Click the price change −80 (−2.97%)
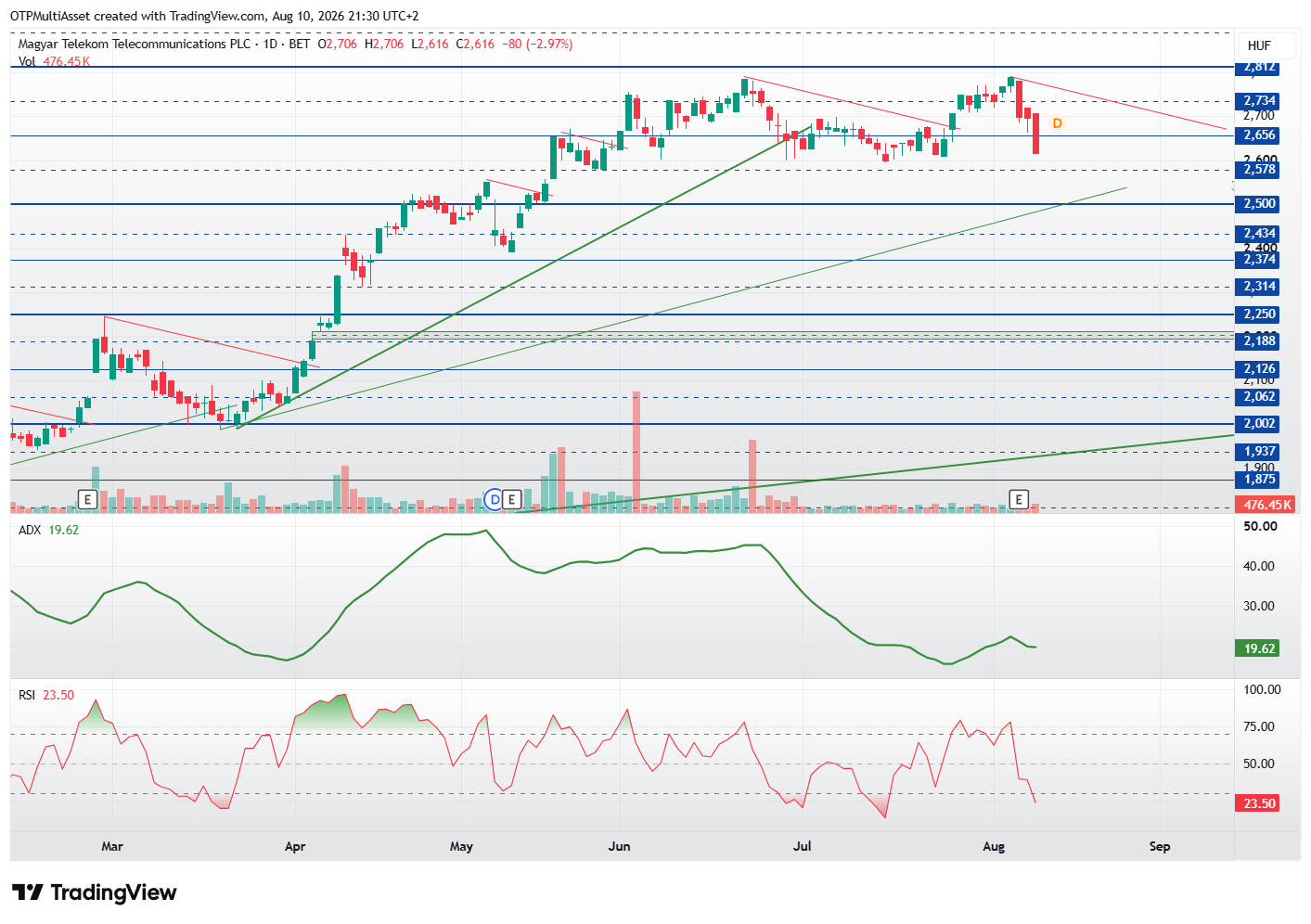 coord(537,44)
